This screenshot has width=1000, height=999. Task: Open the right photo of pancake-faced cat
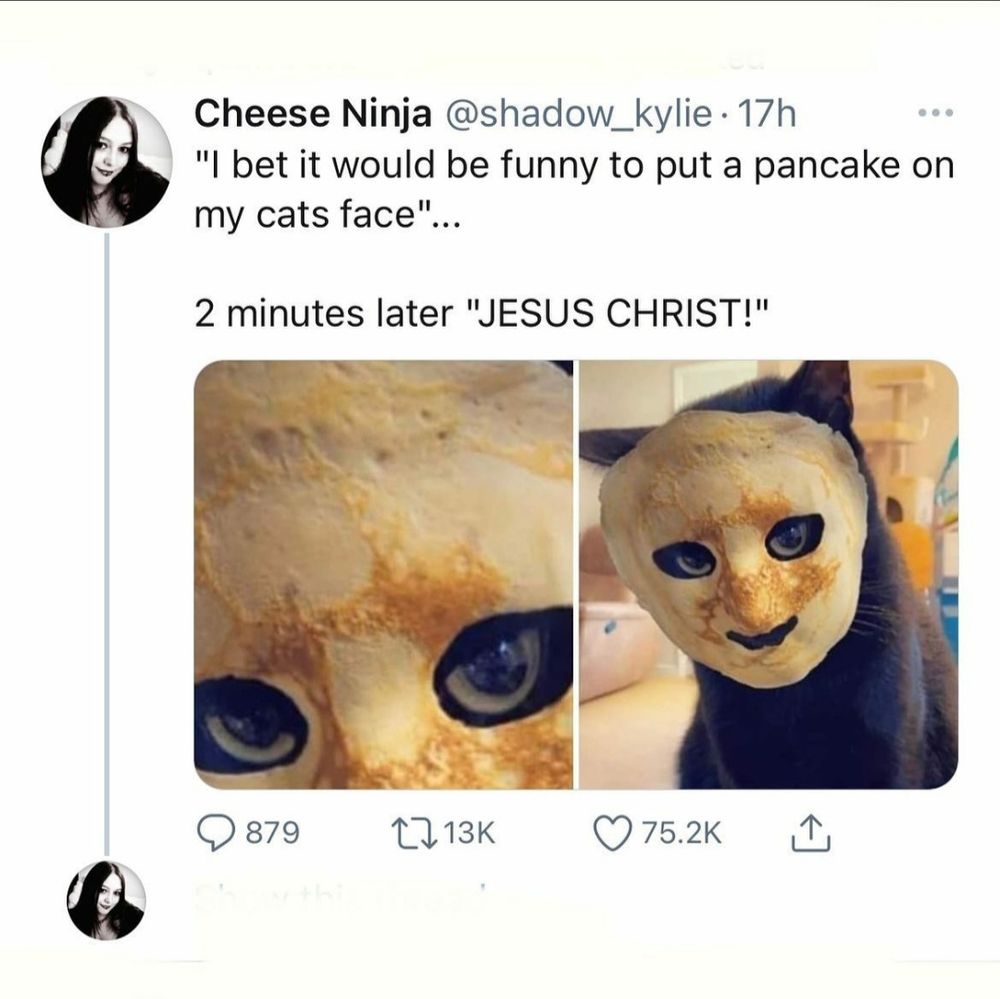click(x=768, y=574)
